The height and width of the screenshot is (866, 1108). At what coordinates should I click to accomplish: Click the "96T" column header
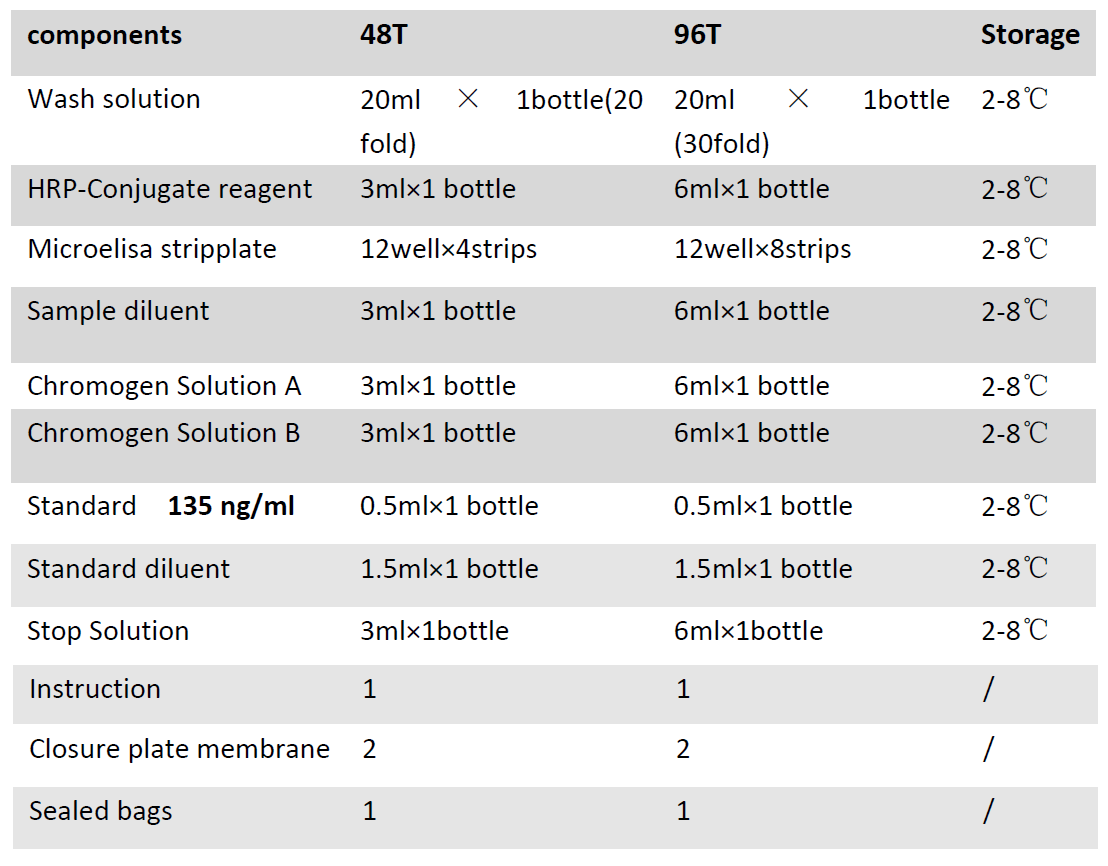pos(697,36)
